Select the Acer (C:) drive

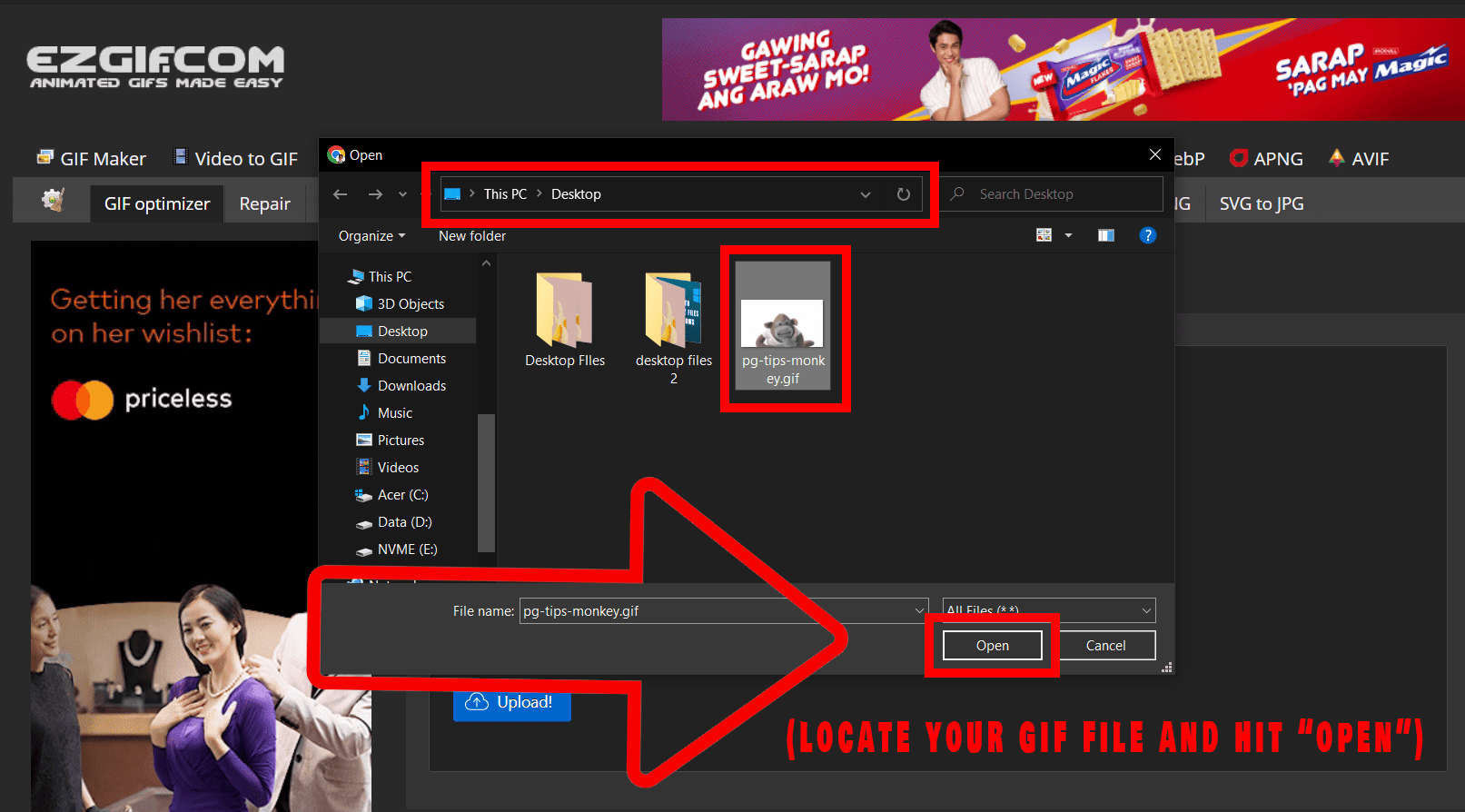point(391,494)
